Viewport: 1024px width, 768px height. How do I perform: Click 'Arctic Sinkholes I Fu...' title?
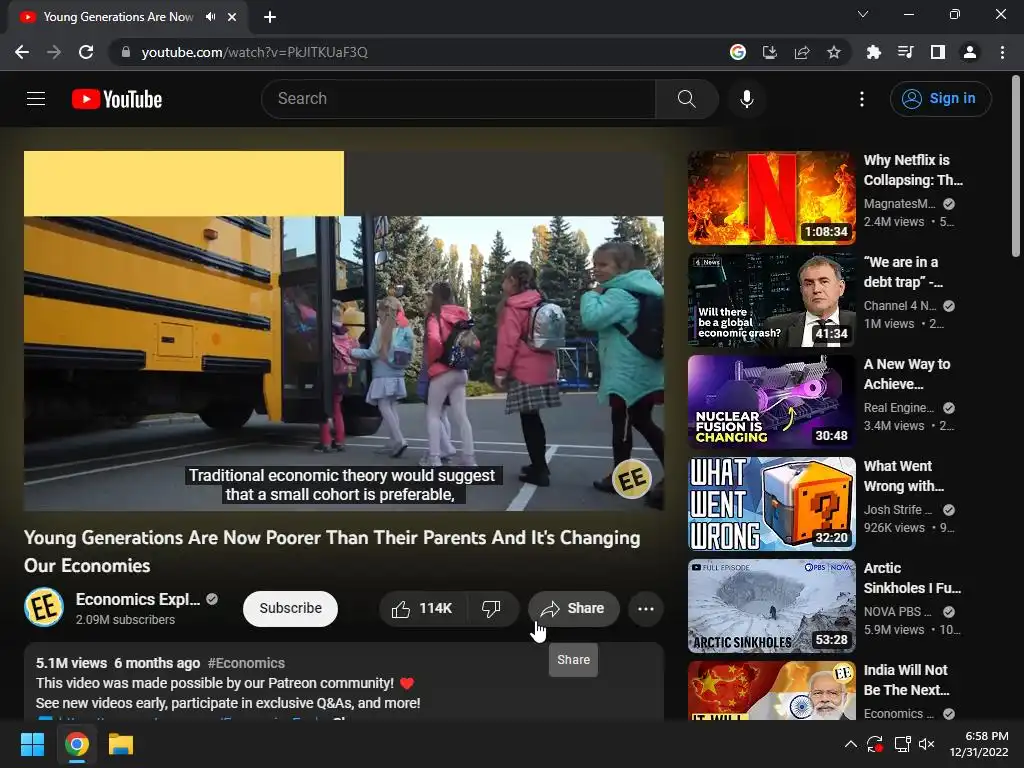click(x=912, y=578)
